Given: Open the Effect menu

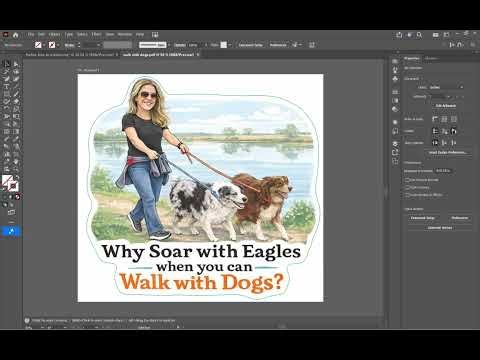Looking at the screenshot, I should pos(96,34).
